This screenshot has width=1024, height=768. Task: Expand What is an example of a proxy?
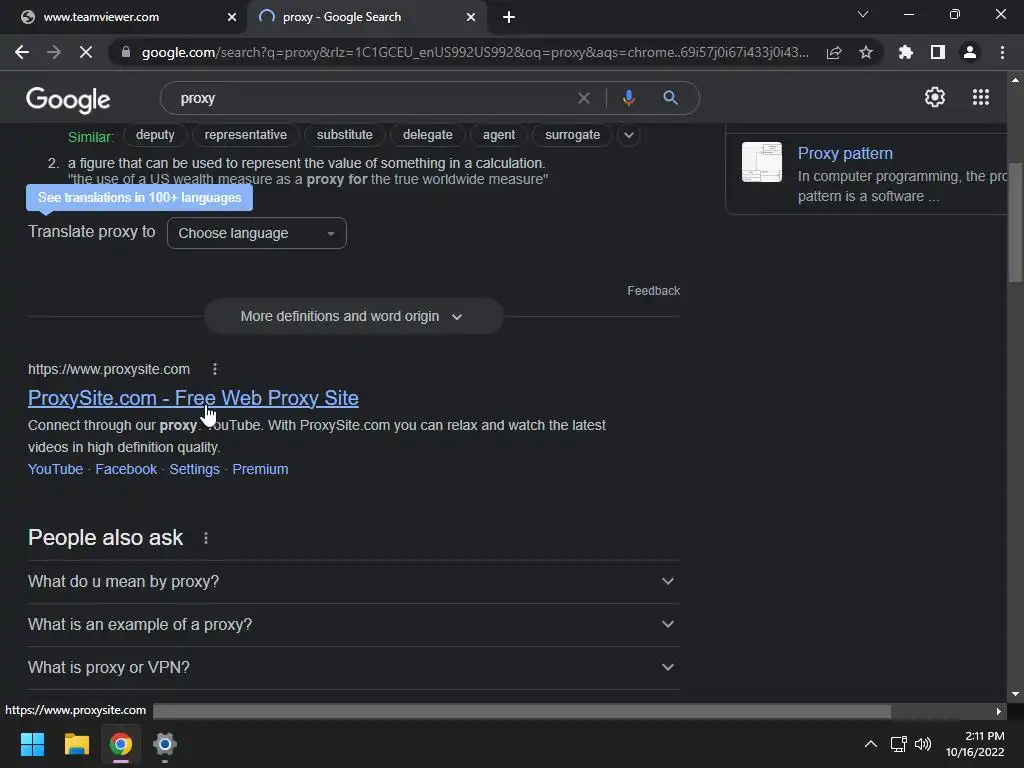click(x=354, y=624)
